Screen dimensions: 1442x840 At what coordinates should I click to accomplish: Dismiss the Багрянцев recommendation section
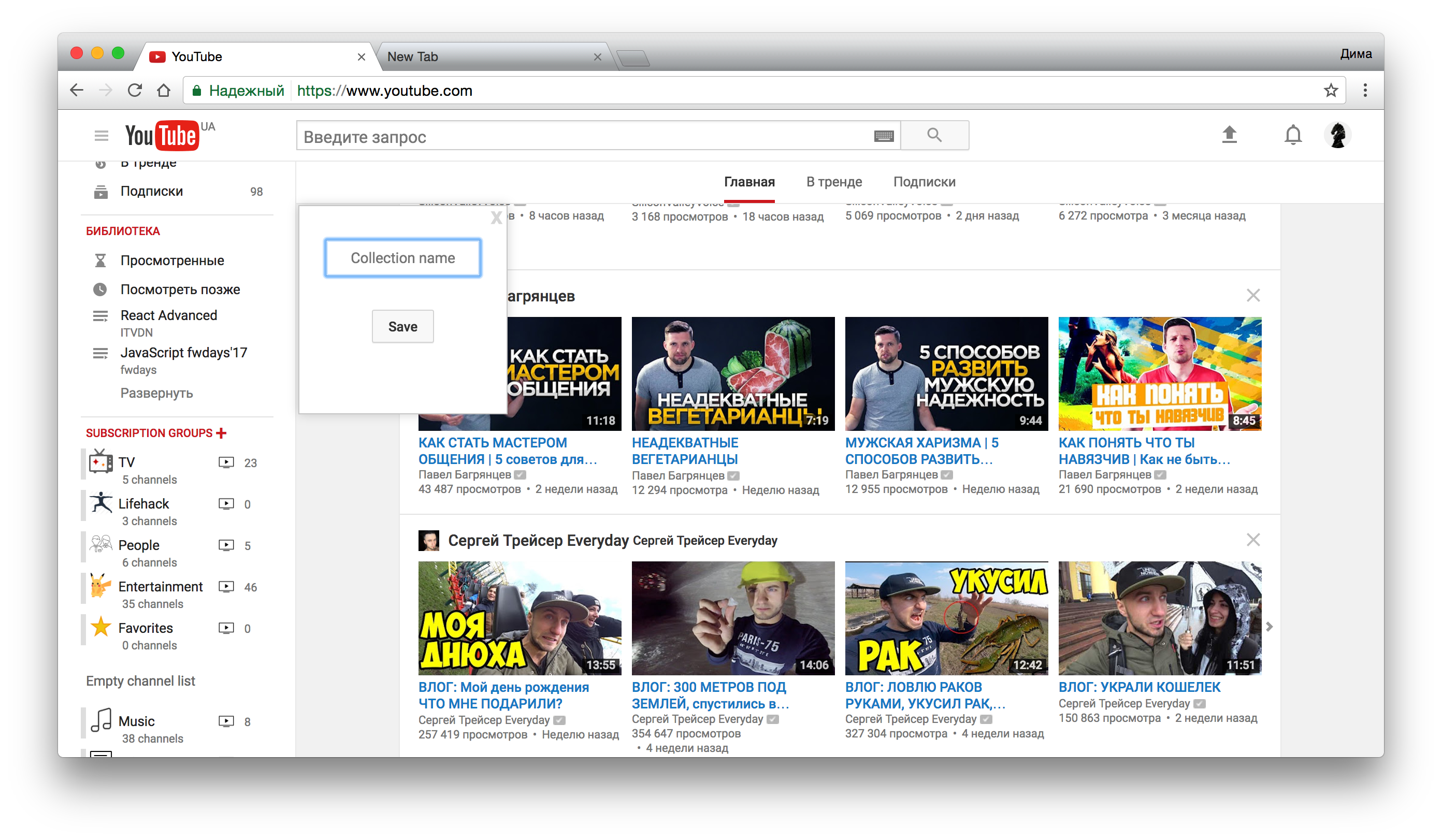click(1253, 295)
